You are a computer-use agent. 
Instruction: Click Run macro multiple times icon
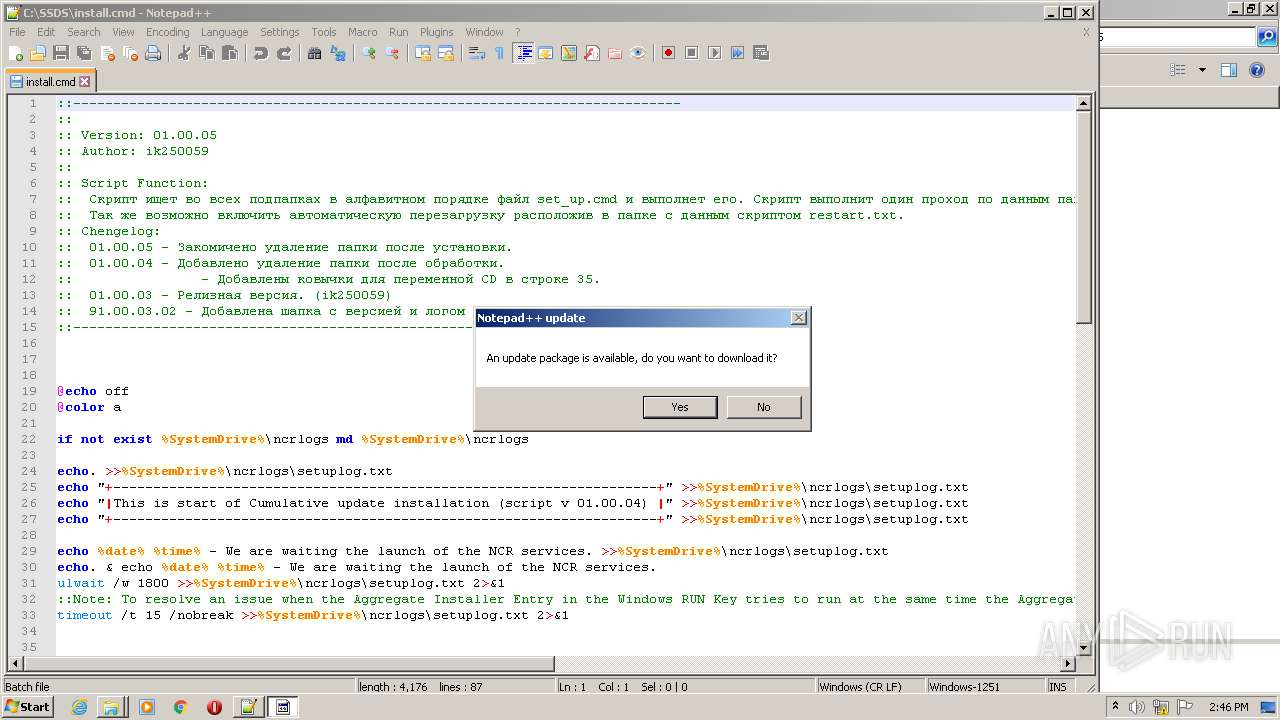coord(737,53)
